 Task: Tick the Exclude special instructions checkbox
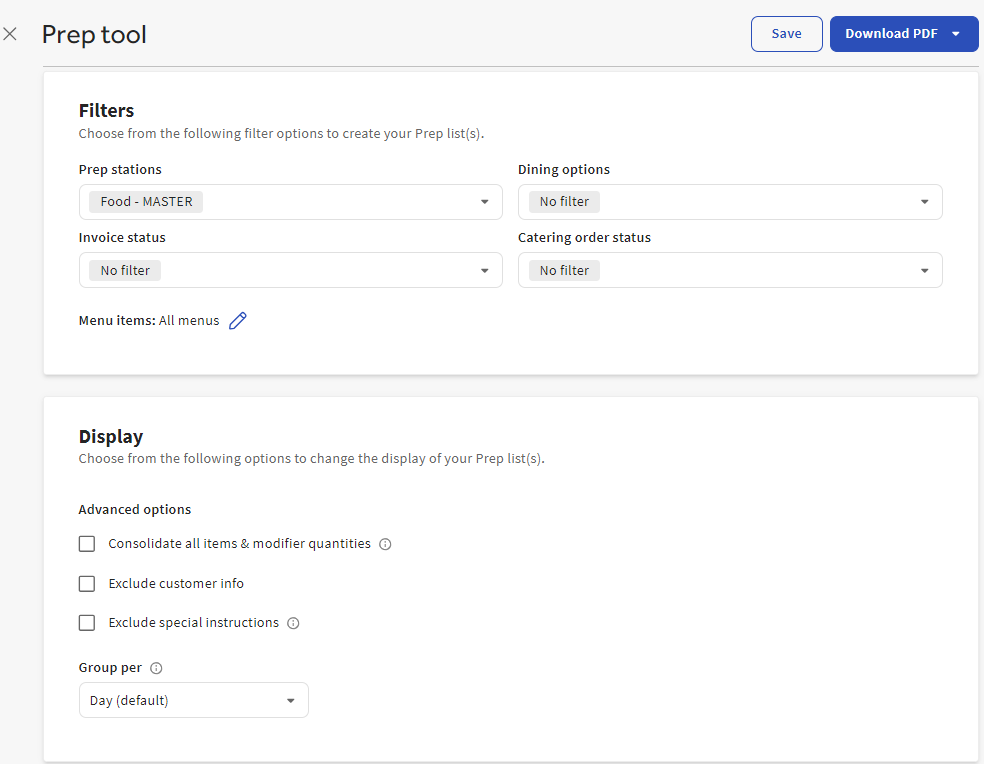(x=87, y=623)
